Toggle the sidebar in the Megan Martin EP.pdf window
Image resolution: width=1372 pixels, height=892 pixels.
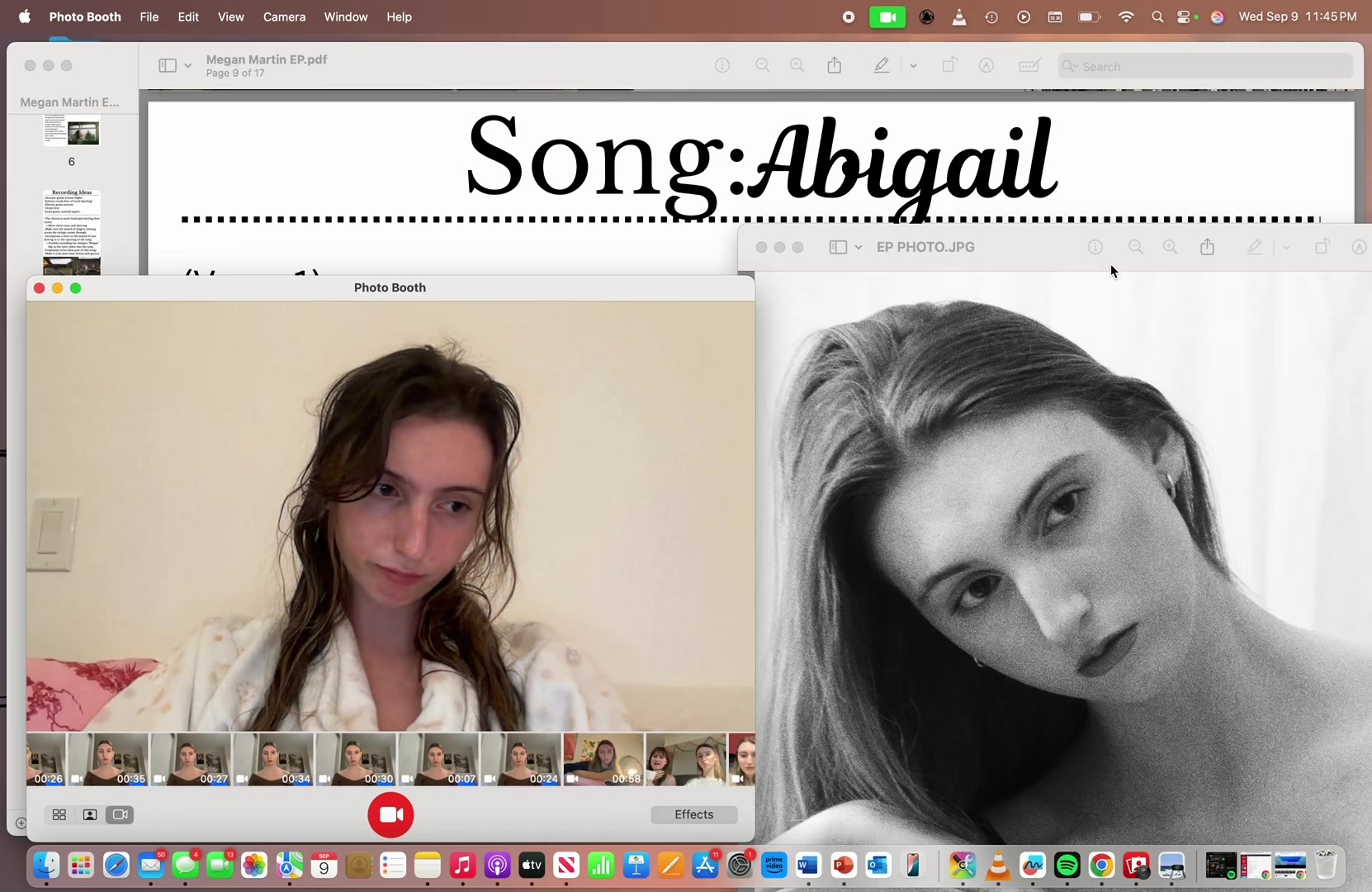click(x=168, y=65)
